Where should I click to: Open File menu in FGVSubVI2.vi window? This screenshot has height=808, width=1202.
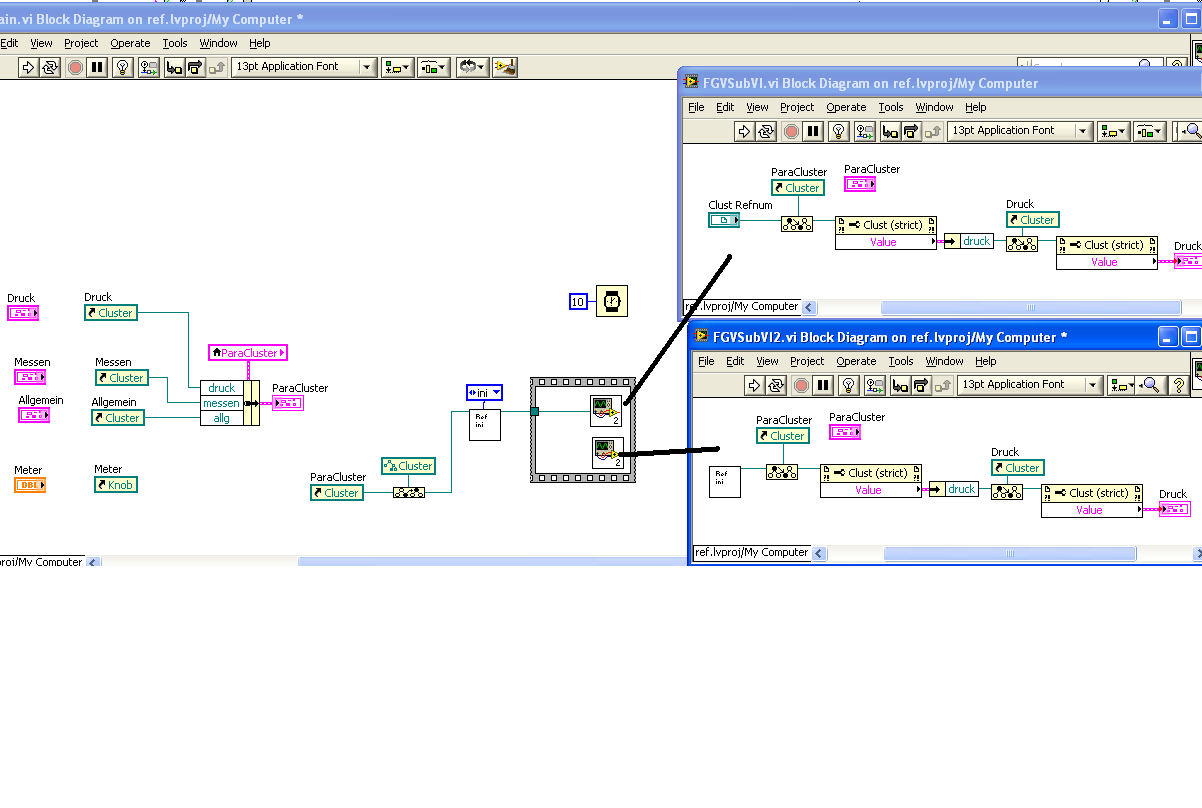tap(706, 361)
